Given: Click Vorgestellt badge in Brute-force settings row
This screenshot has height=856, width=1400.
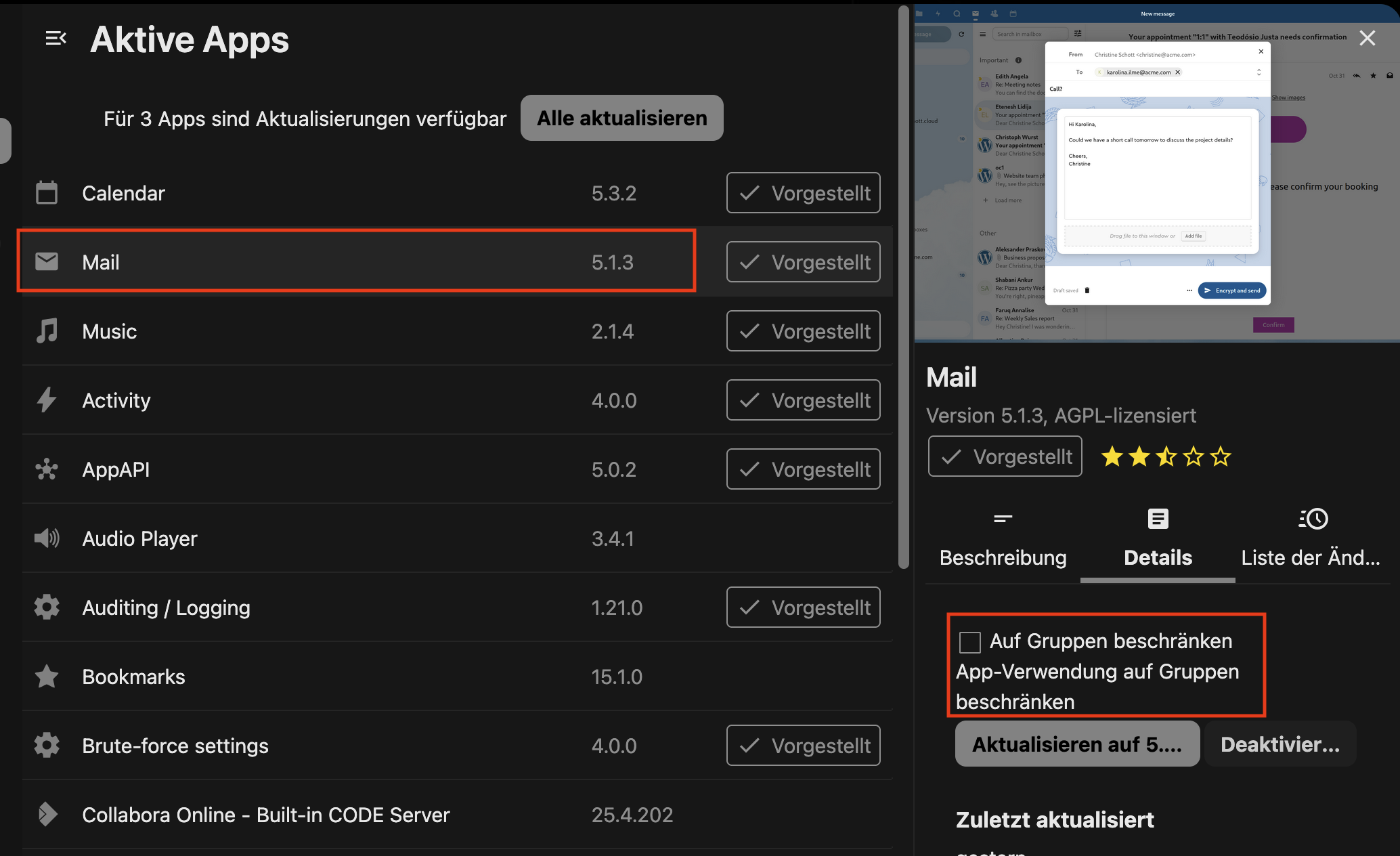Looking at the screenshot, I should point(804,746).
